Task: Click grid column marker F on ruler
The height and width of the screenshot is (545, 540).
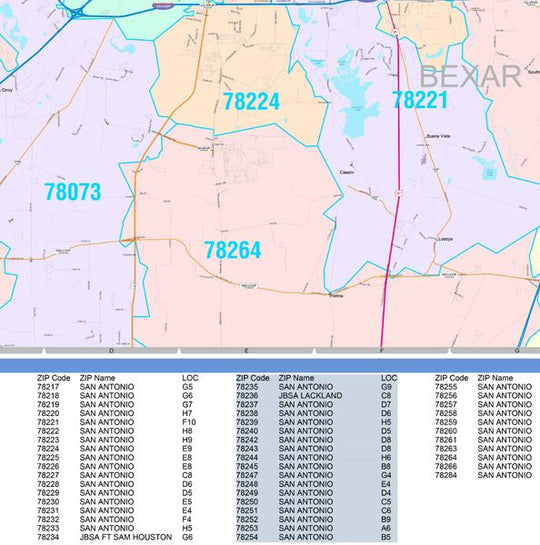Action: pos(382,351)
